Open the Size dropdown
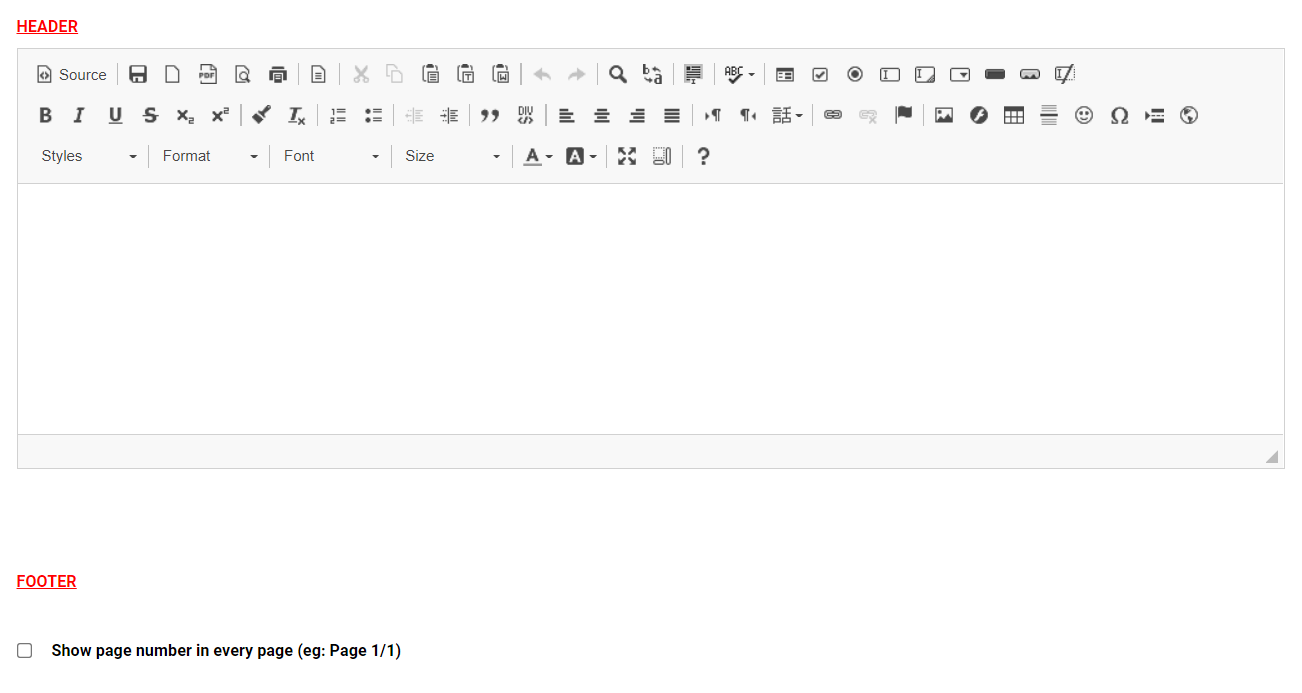 click(451, 156)
